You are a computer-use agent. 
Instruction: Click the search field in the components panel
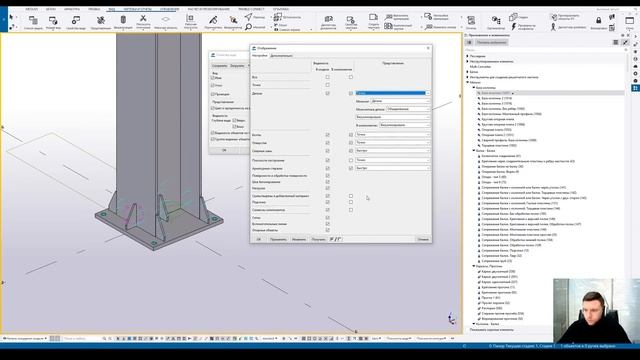coord(545,50)
